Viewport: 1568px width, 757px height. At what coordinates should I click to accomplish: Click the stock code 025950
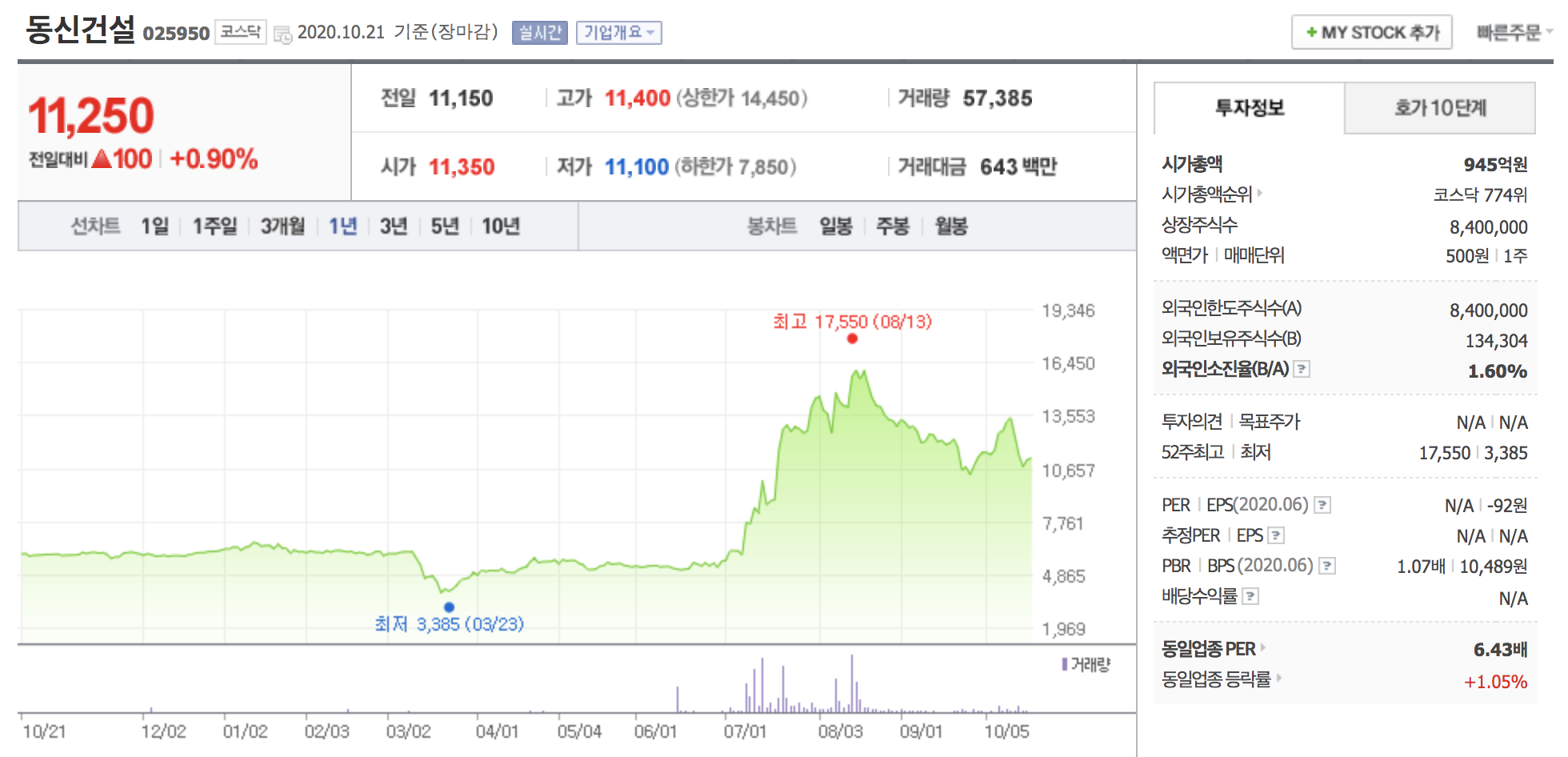(x=176, y=34)
